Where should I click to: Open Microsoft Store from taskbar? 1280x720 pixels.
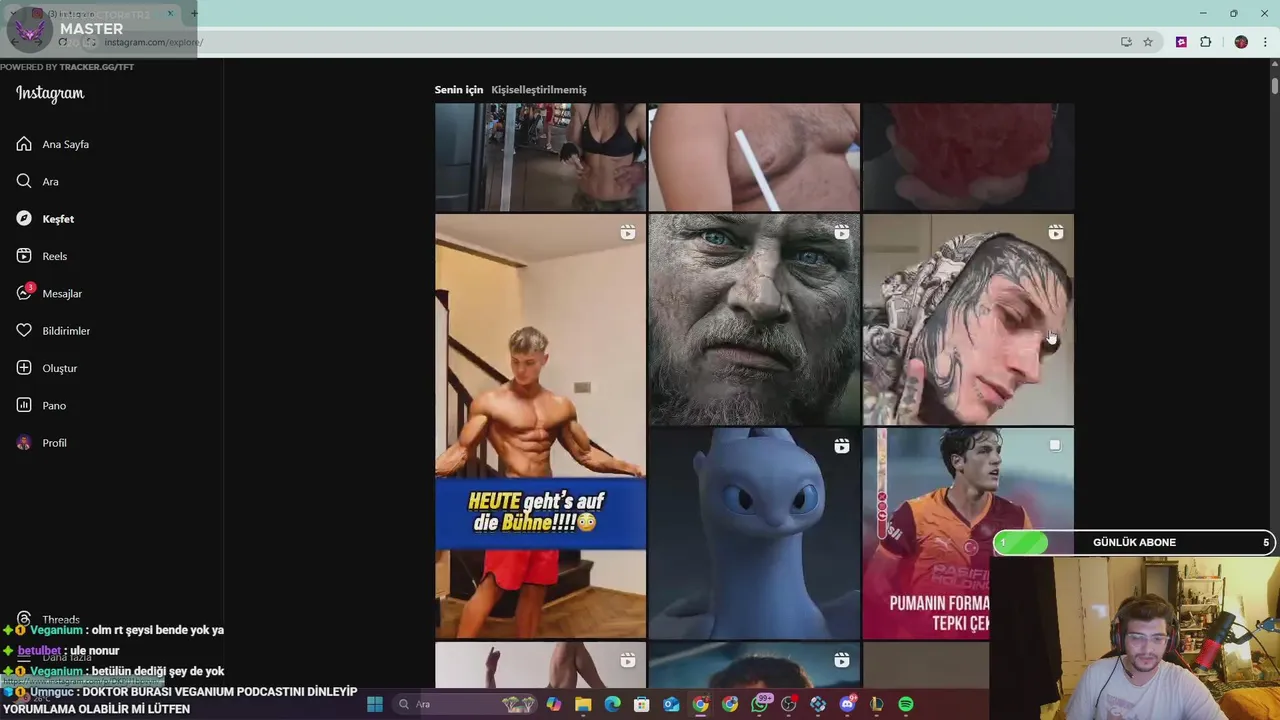(642, 704)
